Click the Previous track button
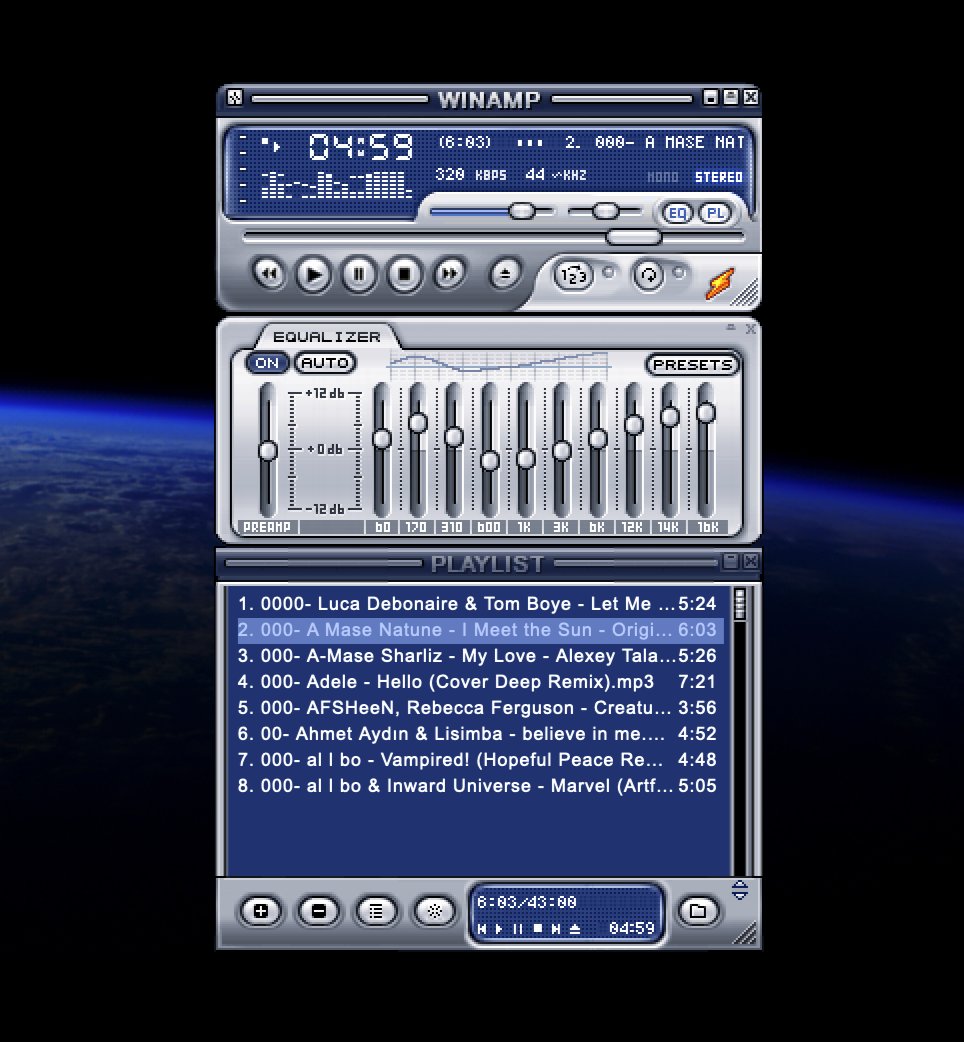Screen dimensions: 964x1042 pos(269,273)
